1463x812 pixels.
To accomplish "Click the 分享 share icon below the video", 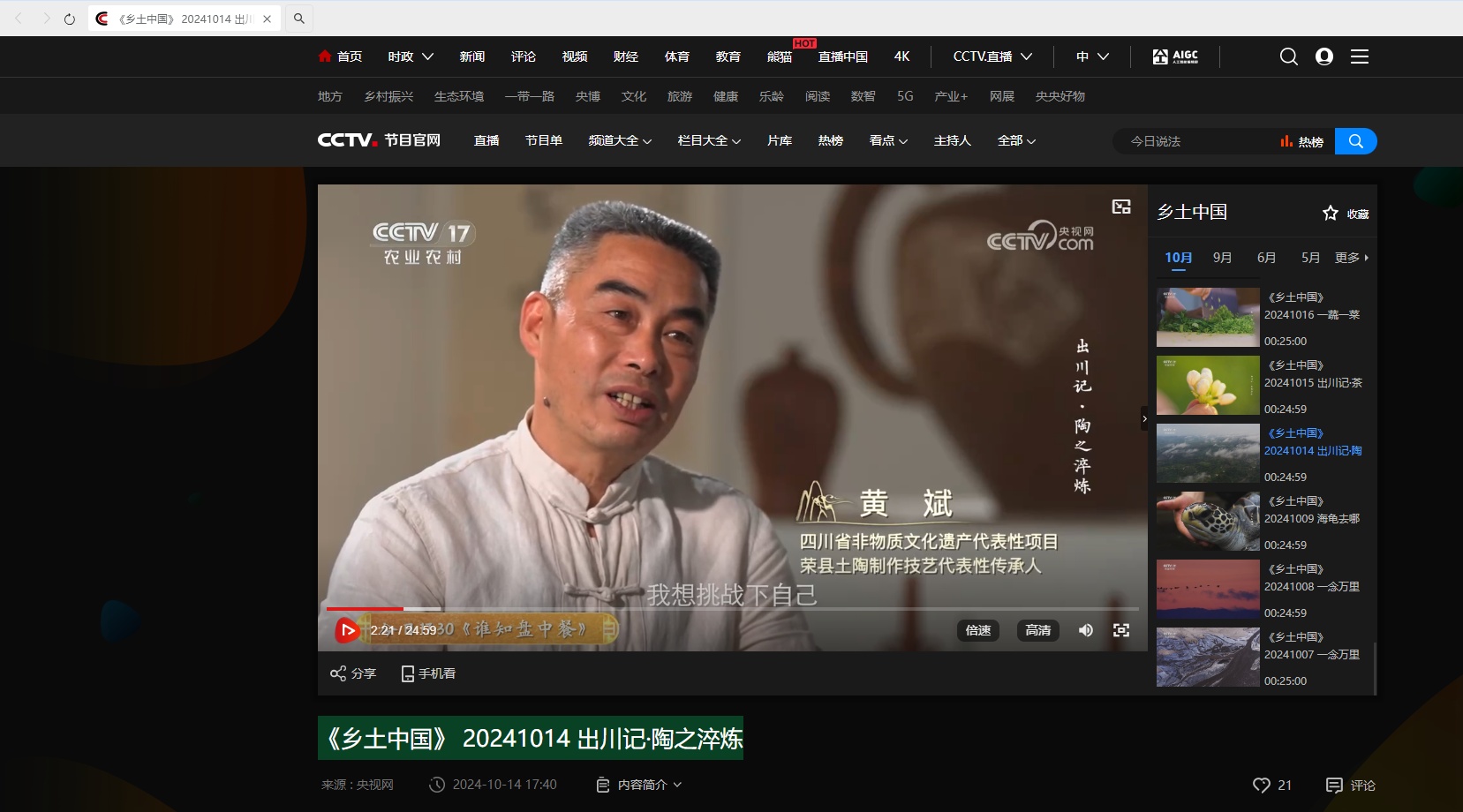I will [x=339, y=673].
